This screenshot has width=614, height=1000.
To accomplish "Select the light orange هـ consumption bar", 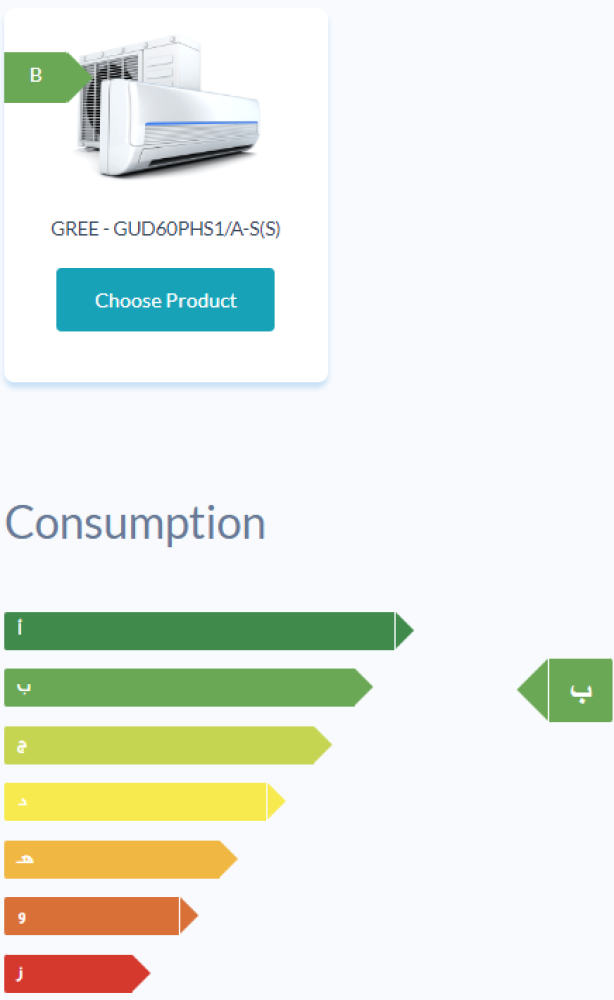I will (x=112, y=860).
